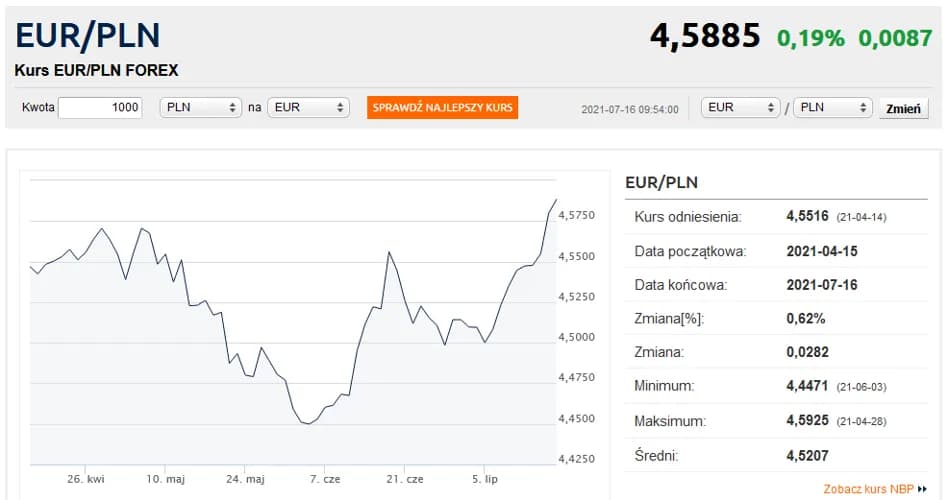Click the 4,5000 value on the price axis
This screenshot has height=500, width=948.
point(576,337)
